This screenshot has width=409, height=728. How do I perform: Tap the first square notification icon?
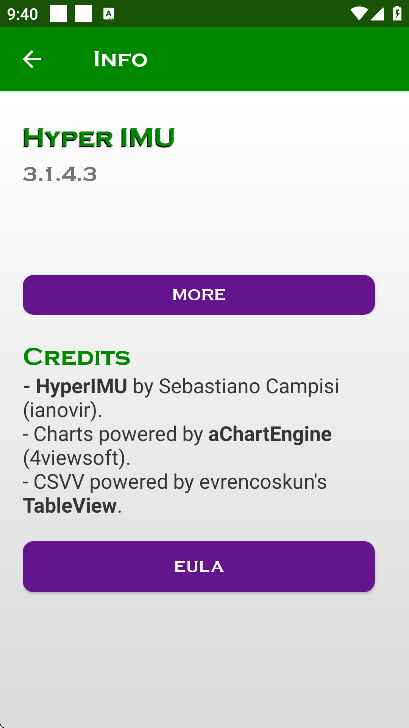pos(58,14)
